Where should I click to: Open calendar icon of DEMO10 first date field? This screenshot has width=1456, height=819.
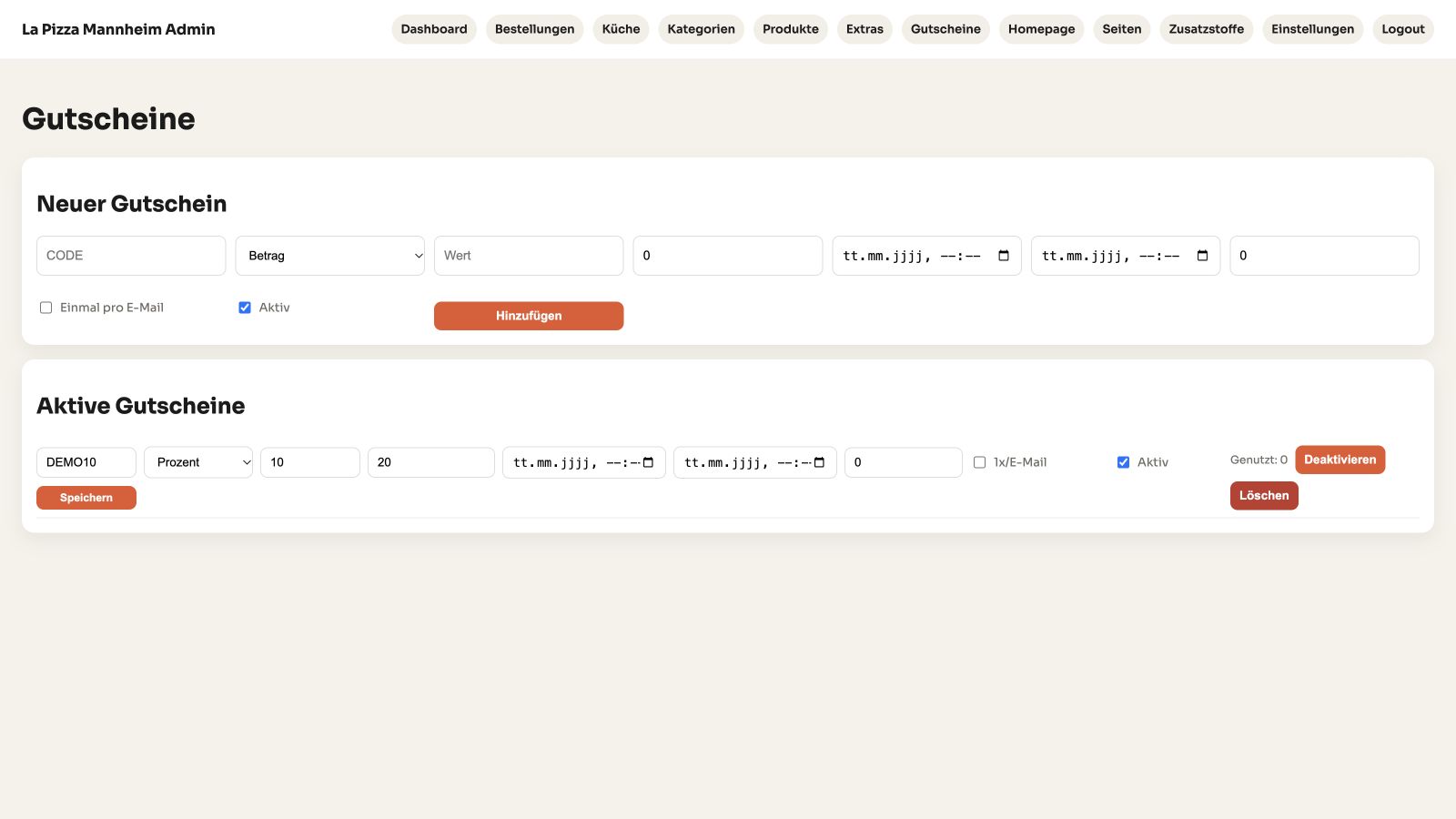point(648,462)
